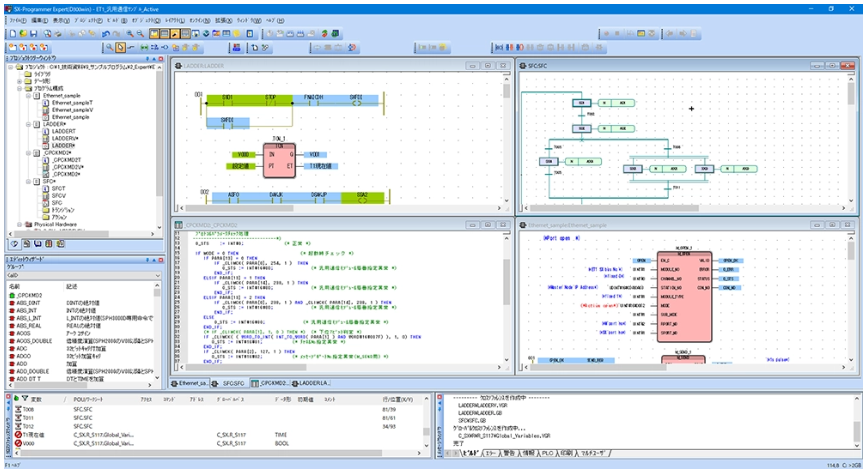The height and width of the screenshot is (472, 867).
Task: Click the New file icon in toolbar
Action: click(10, 33)
